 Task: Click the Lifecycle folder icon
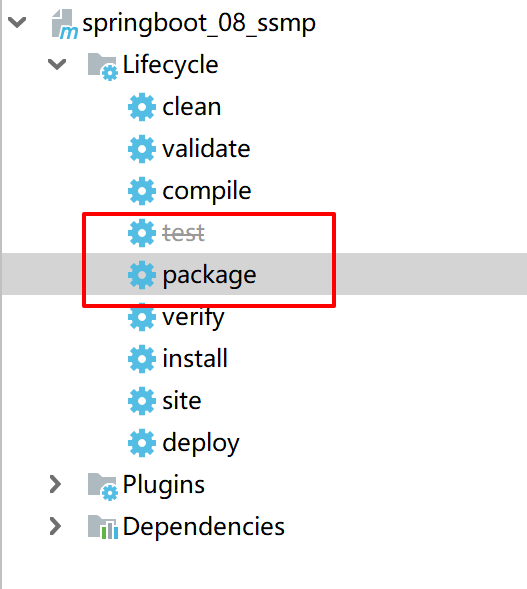click(102, 66)
